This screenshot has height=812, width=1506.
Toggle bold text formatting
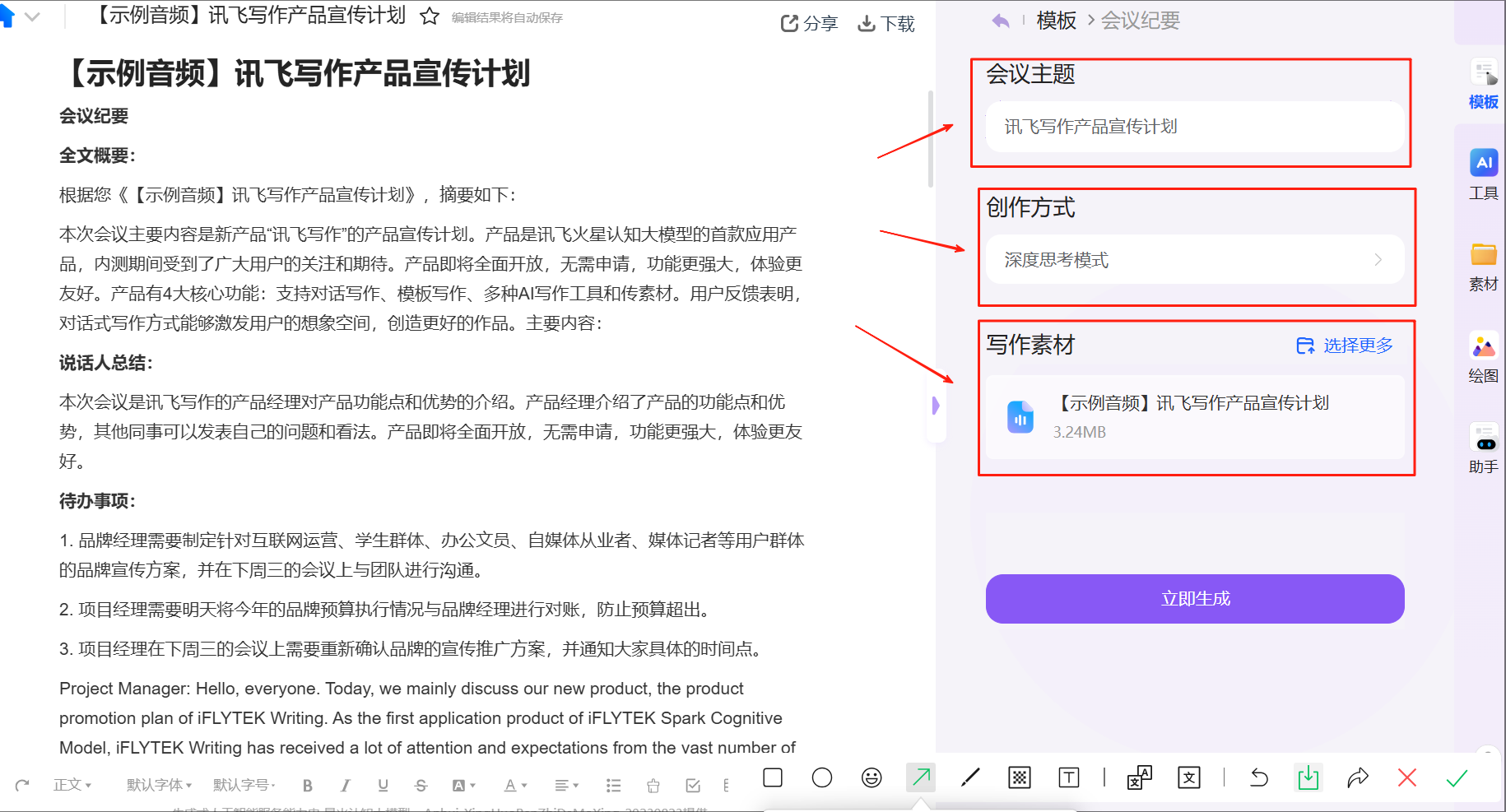pos(307,786)
